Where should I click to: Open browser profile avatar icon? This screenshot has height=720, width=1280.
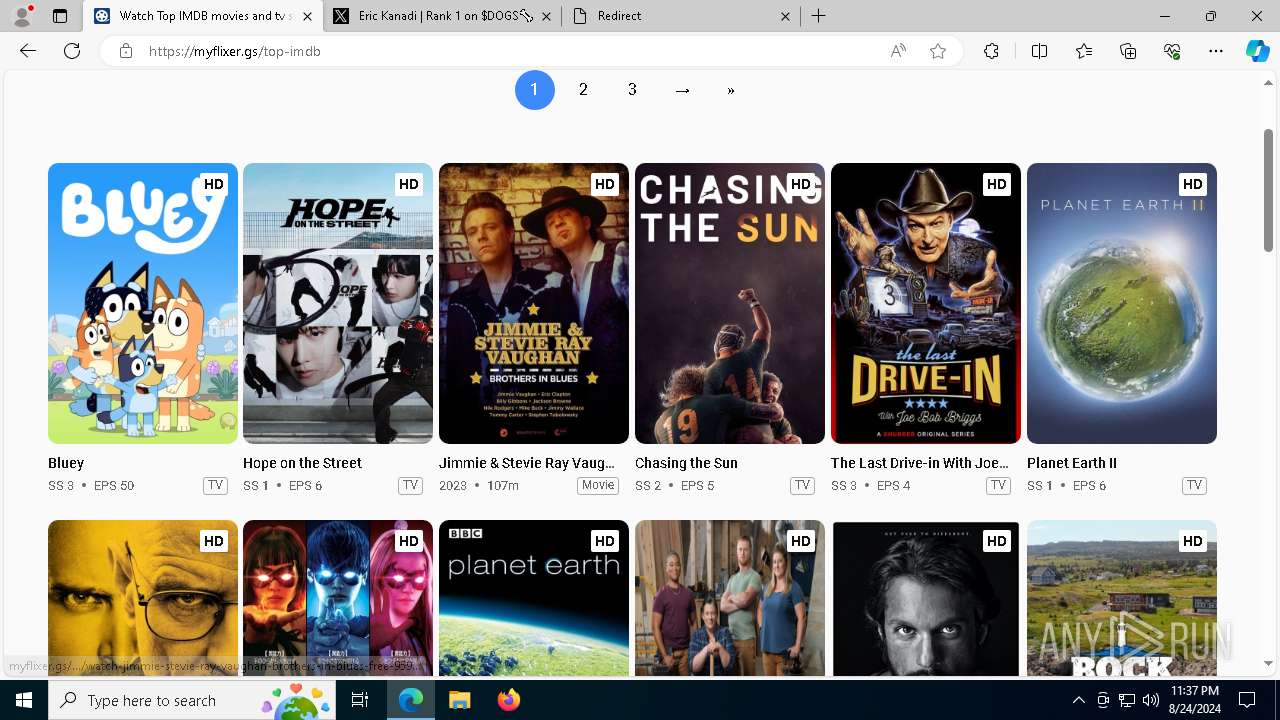22,16
